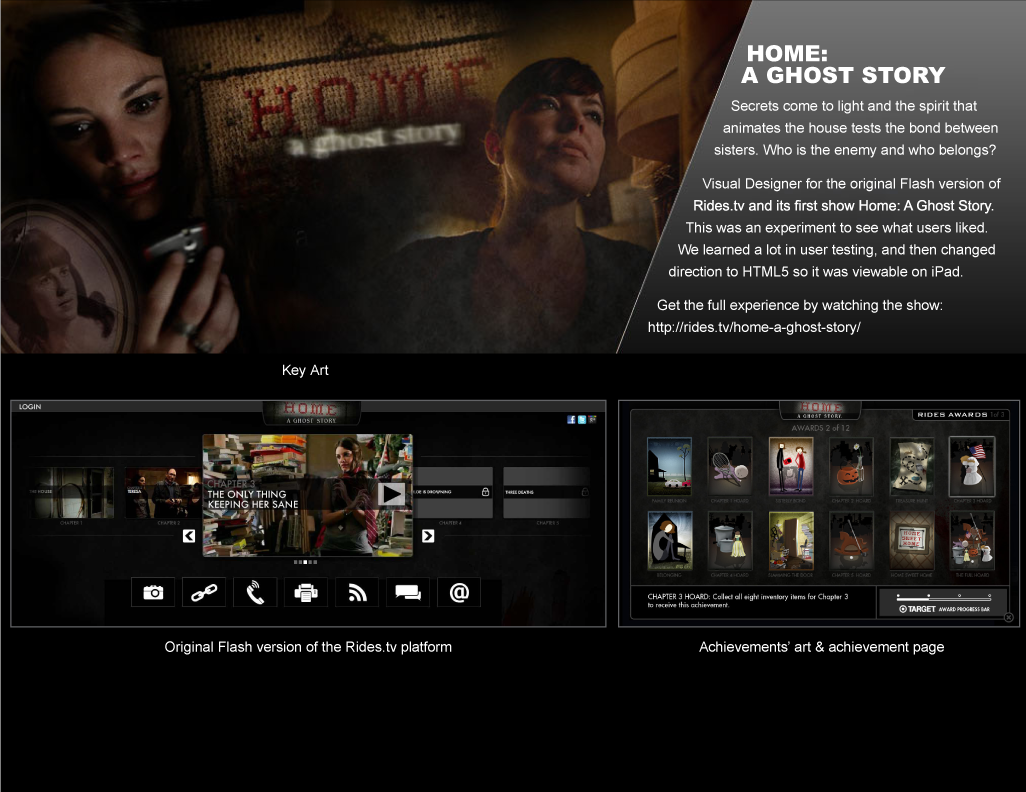Image resolution: width=1026 pixels, height=792 pixels.
Task: Select the Home Sweet Home award card
Action: (911, 540)
